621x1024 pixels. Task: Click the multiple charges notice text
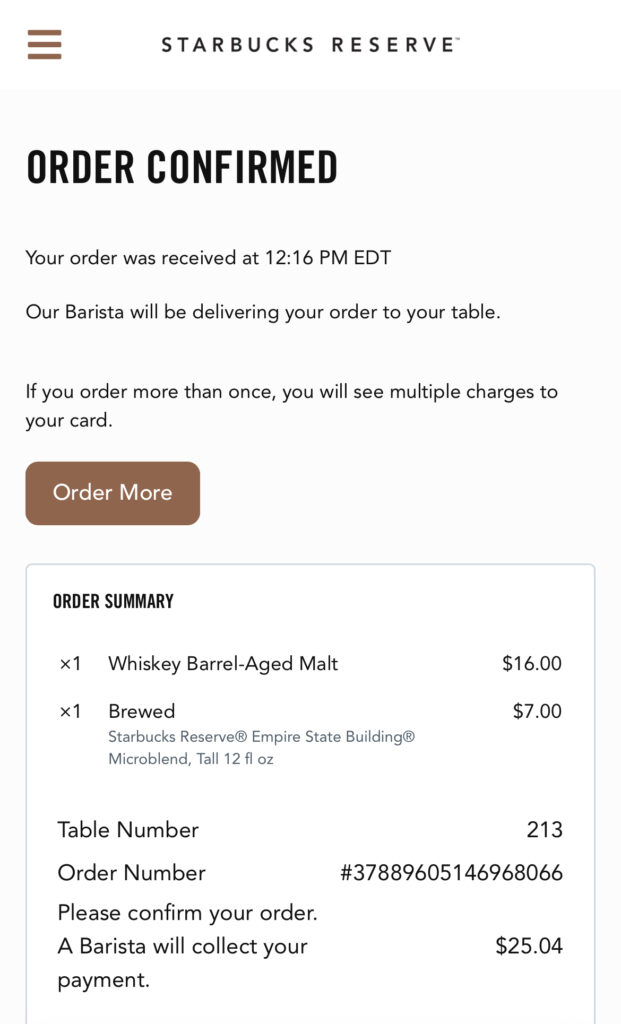click(x=292, y=406)
